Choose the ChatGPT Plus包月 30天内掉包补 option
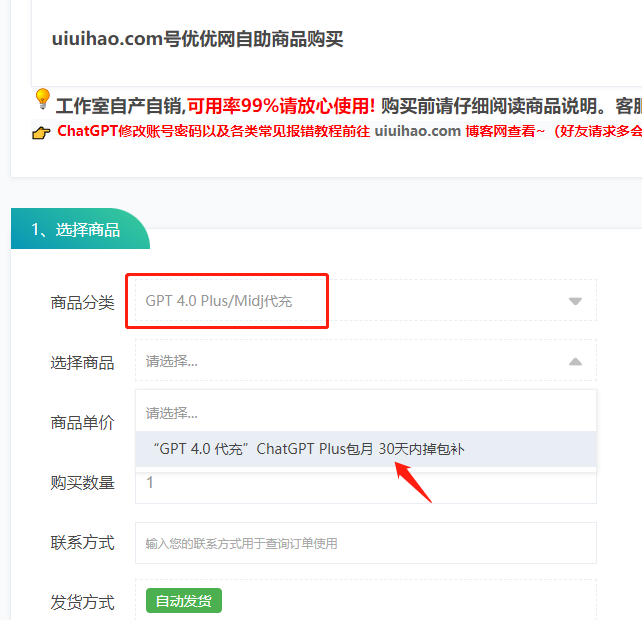Screen dimensions: 642x620 tap(366, 449)
